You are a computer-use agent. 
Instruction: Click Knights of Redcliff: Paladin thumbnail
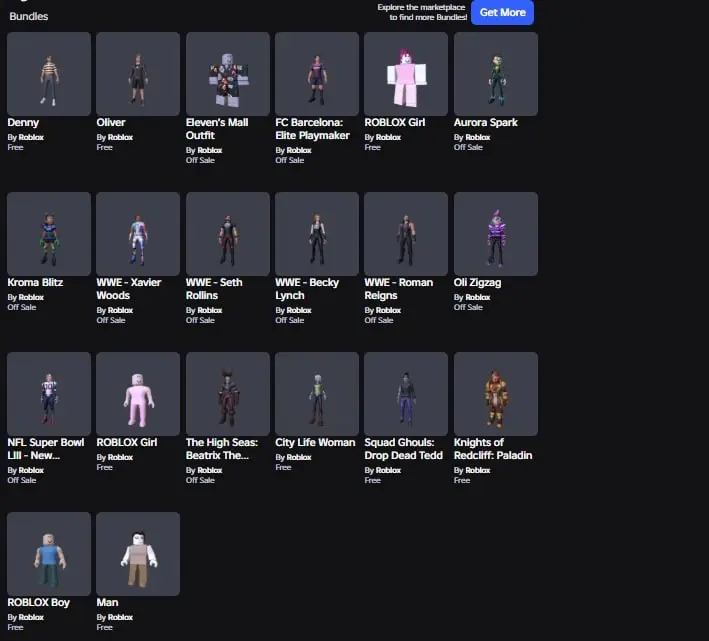496,394
